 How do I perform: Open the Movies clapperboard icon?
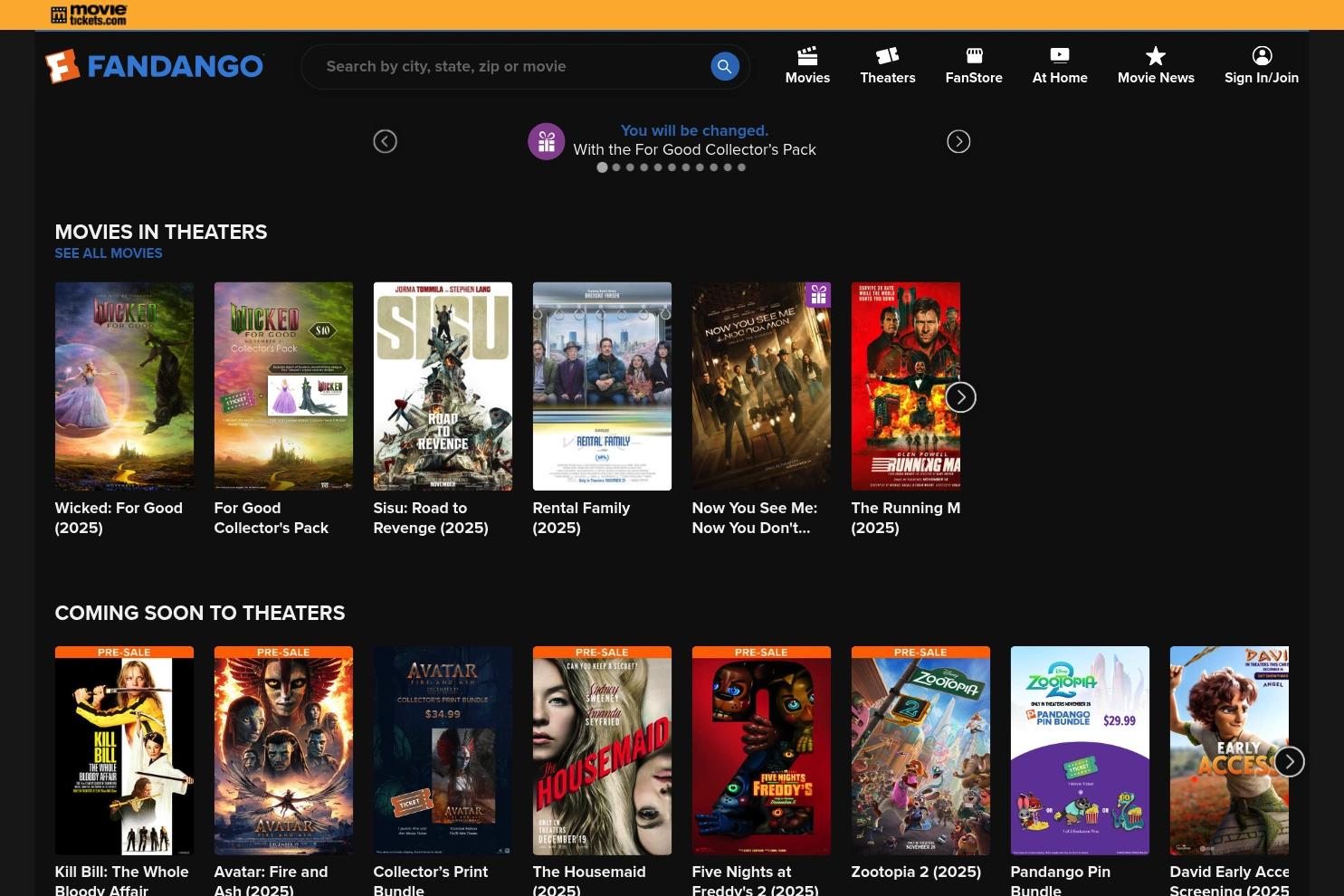coord(807,56)
